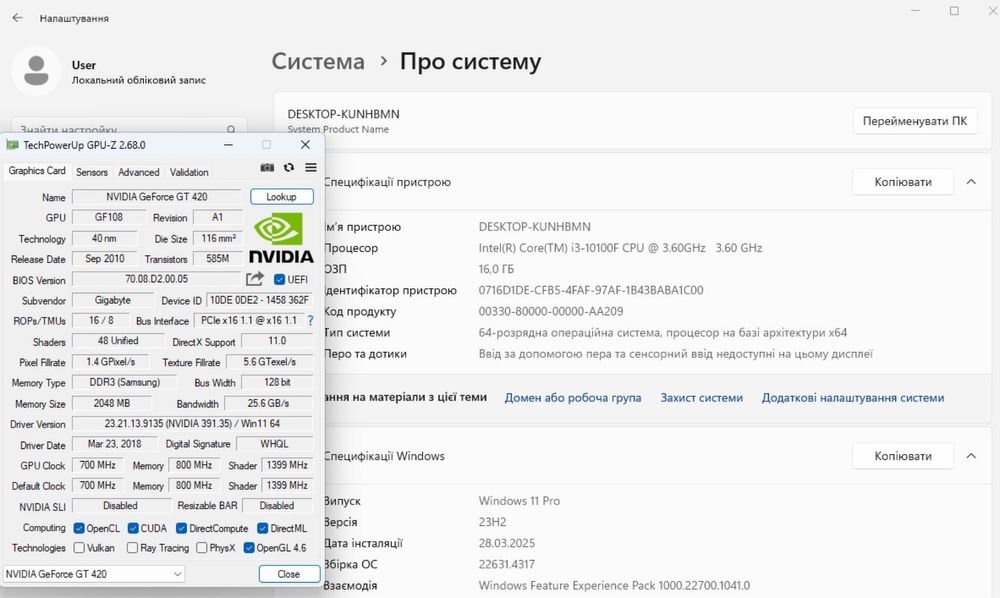The height and width of the screenshot is (598, 1000).
Task: Click the GPU-Z title bar app icon
Action: tap(12, 145)
